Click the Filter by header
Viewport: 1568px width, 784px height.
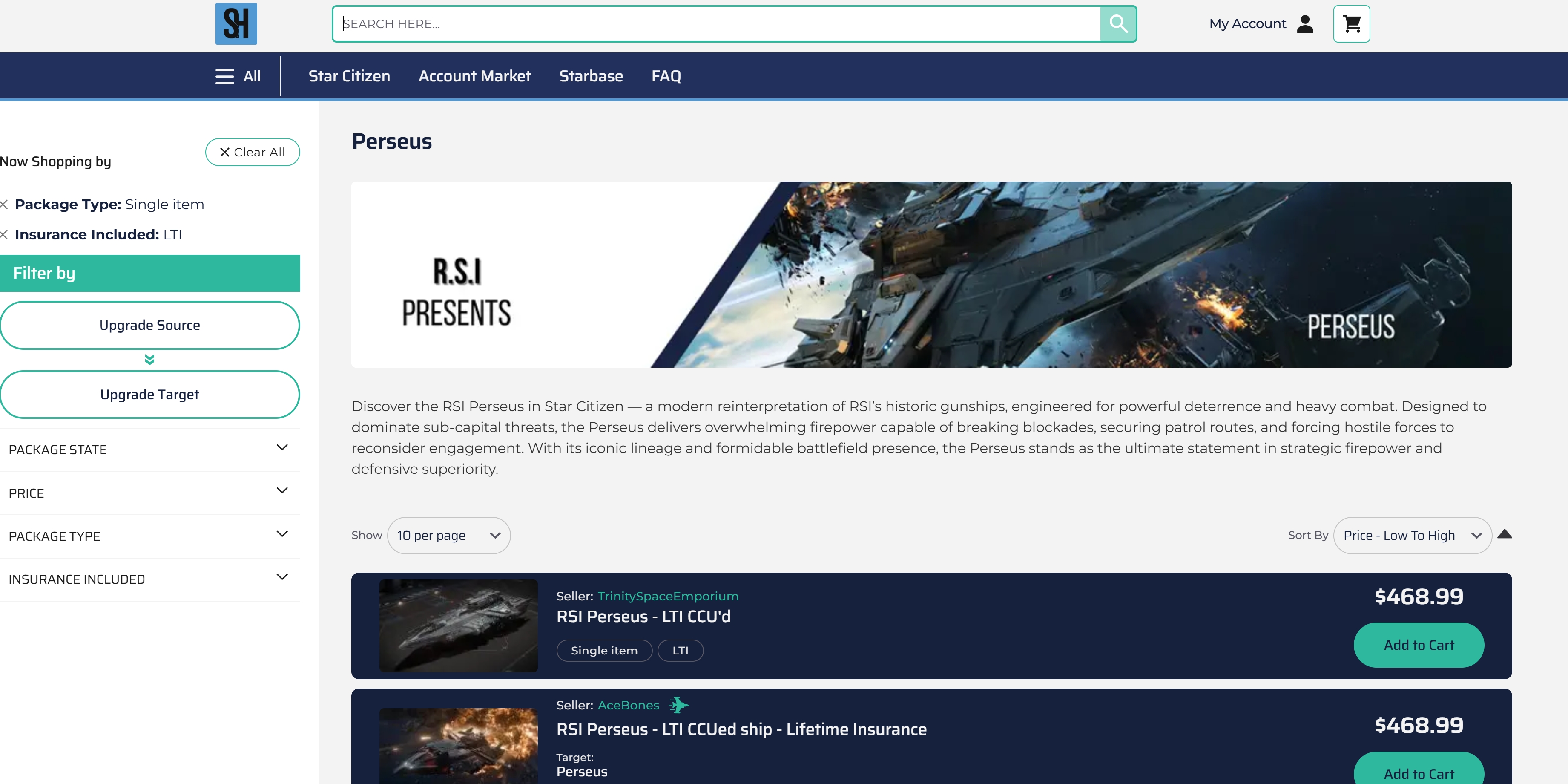[x=150, y=274]
